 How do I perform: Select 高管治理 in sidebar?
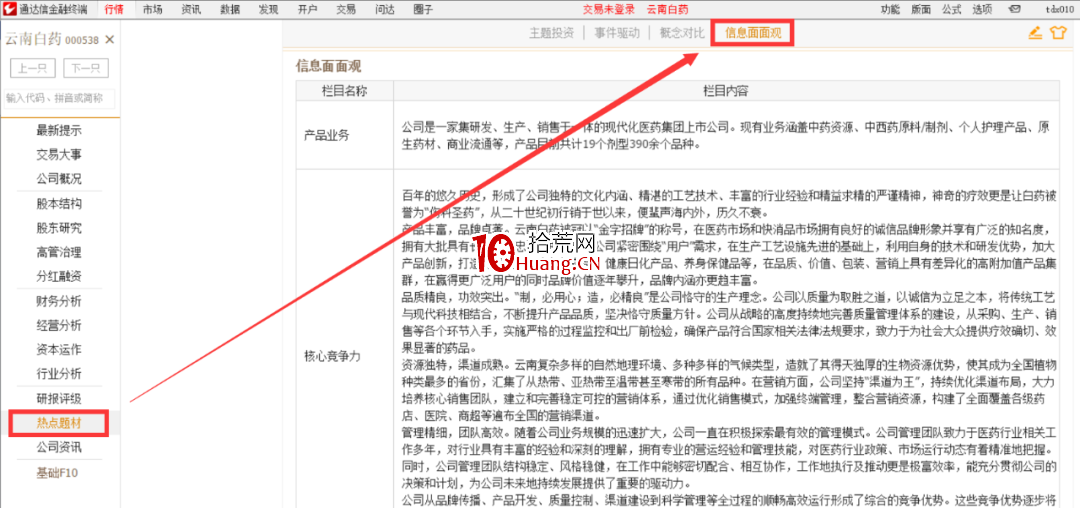59,252
